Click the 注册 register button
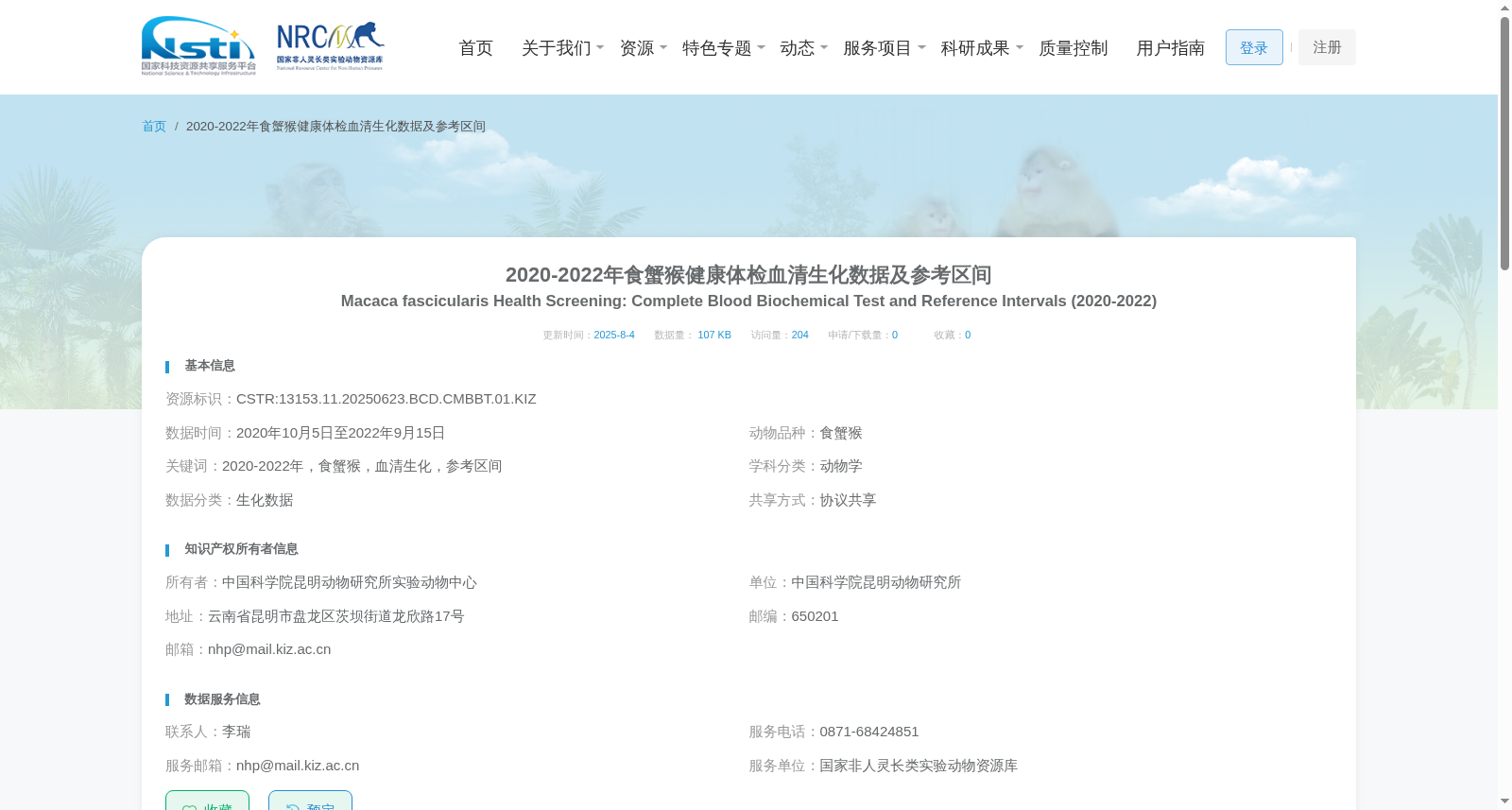Image resolution: width=1512 pixels, height=810 pixels. click(x=1327, y=47)
